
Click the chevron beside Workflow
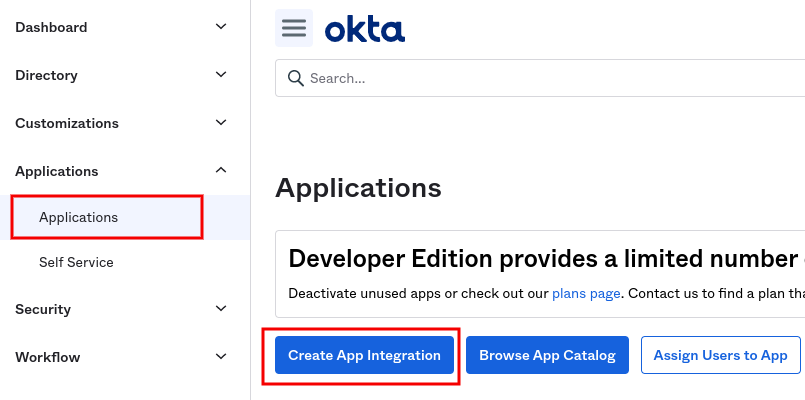click(222, 357)
